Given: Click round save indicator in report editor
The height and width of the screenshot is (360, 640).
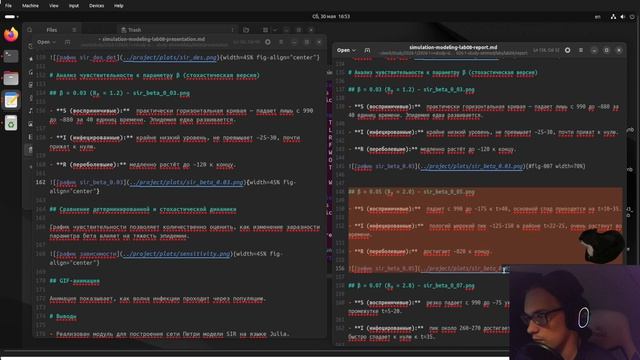Looking at the screenshot, I should (x=567, y=50).
